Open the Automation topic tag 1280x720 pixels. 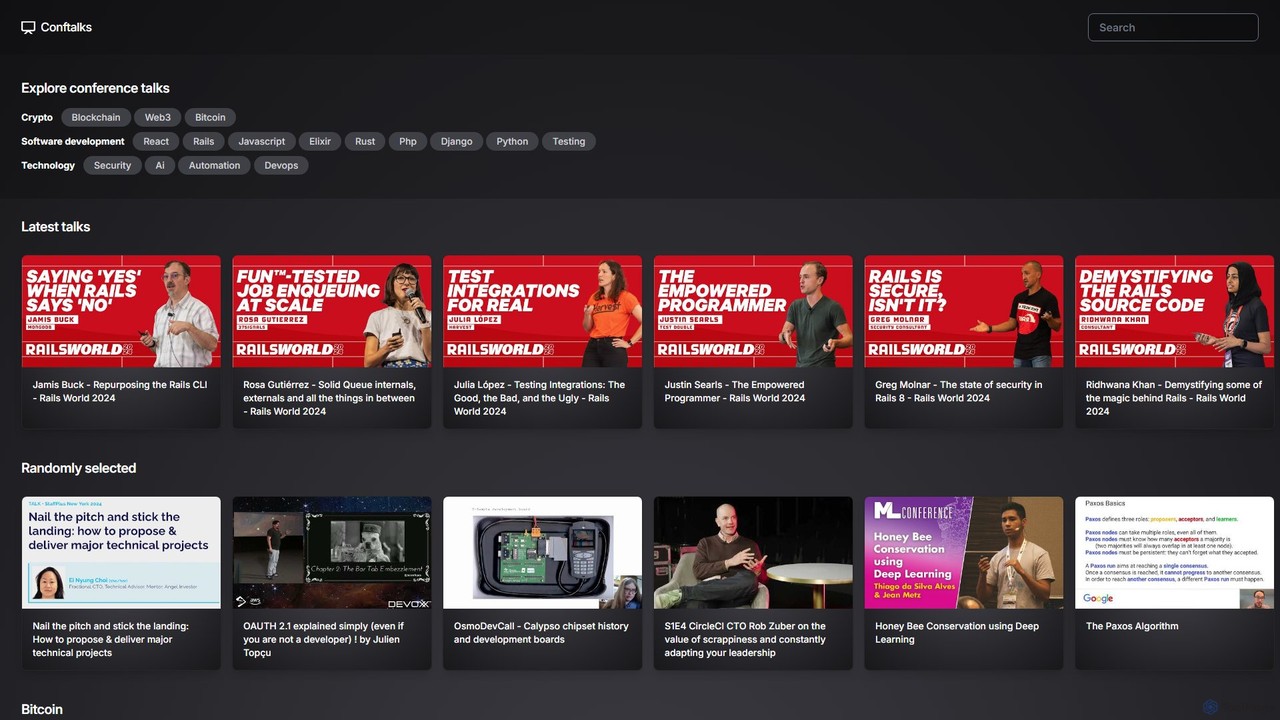[215, 165]
